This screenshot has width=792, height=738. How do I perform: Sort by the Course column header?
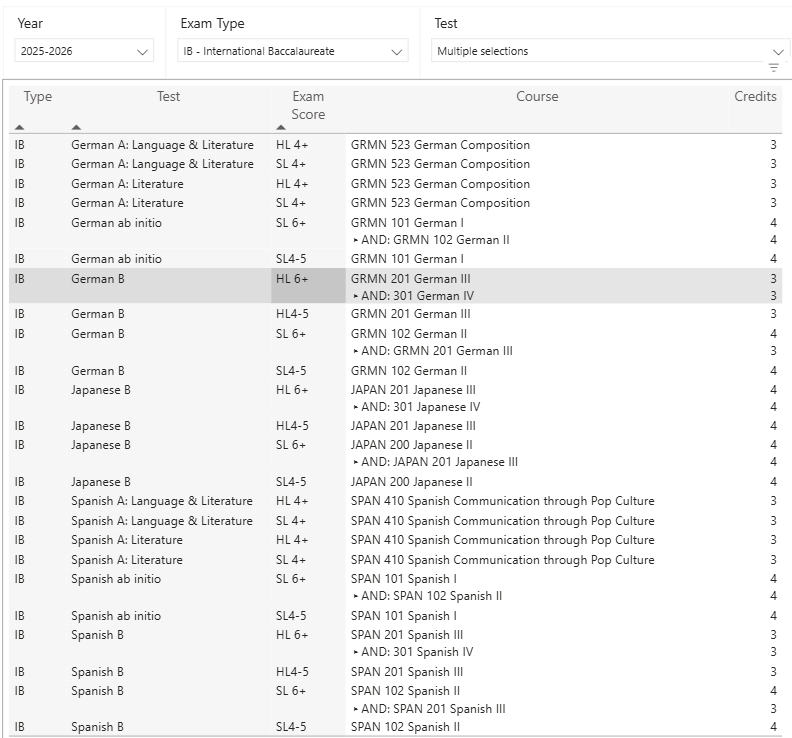click(x=537, y=96)
